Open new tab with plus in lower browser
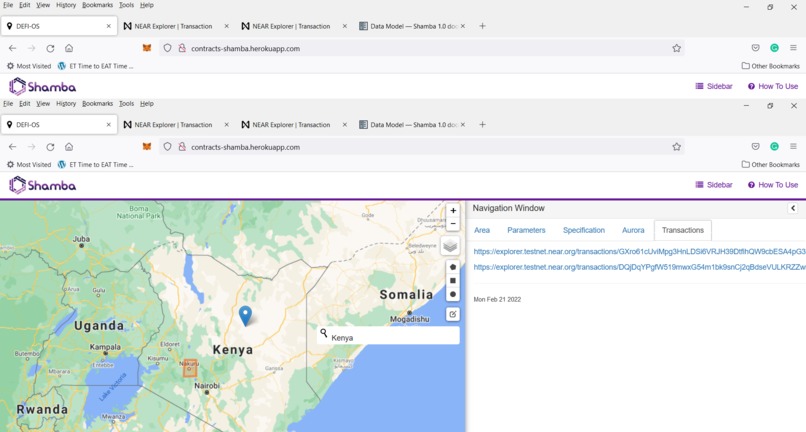The image size is (806, 432). (482, 124)
